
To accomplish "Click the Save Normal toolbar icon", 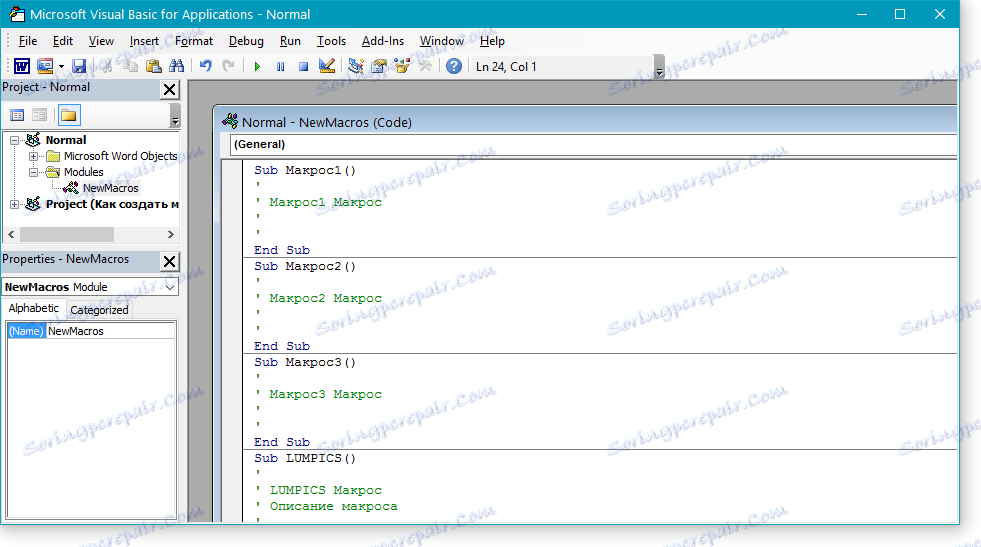I will click(x=79, y=67).
